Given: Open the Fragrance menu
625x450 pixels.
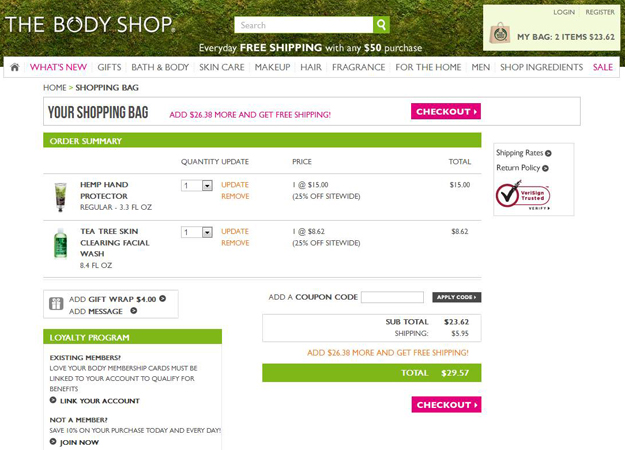Looking at the screenshot, I should click(x=359, y=67).
